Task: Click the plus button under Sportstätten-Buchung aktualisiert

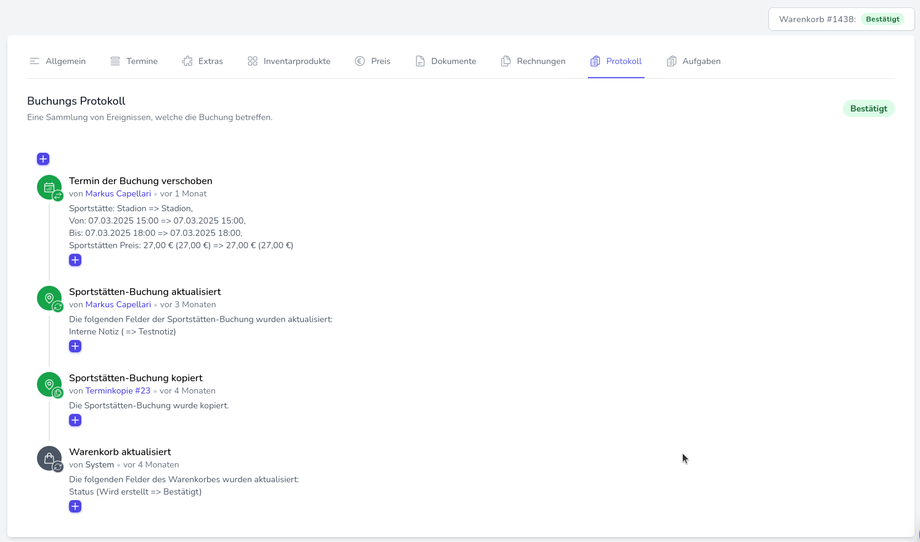Action: [x=75, y=346]
